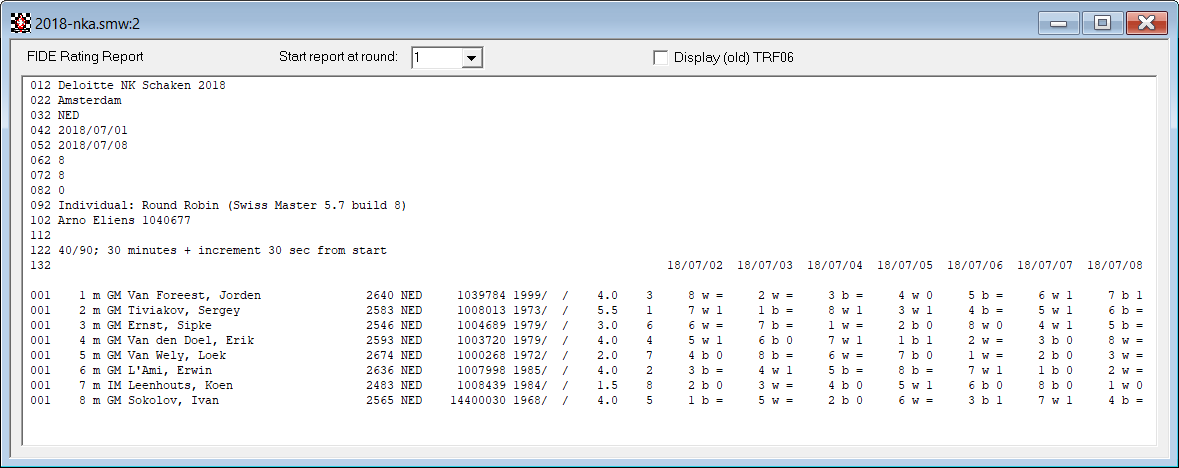Click round date 18/07/06

coord(974,266)
